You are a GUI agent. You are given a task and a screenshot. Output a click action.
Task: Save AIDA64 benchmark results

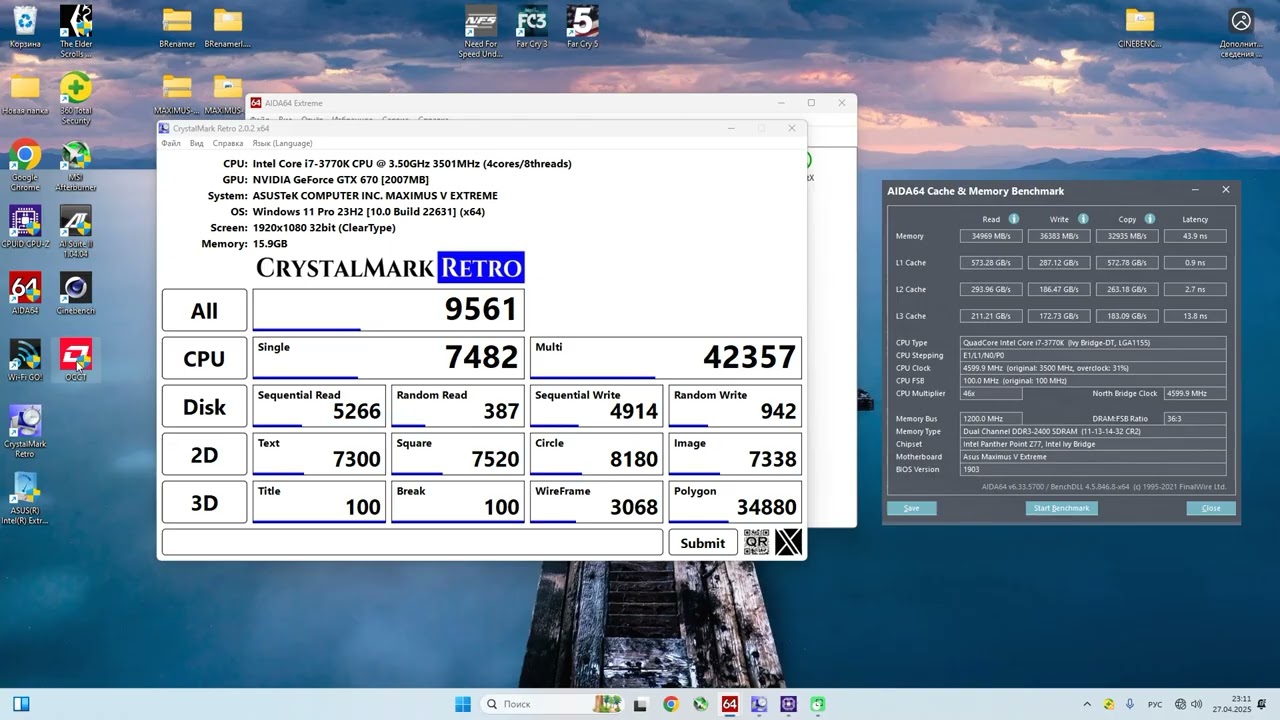[x=911, y=508]
